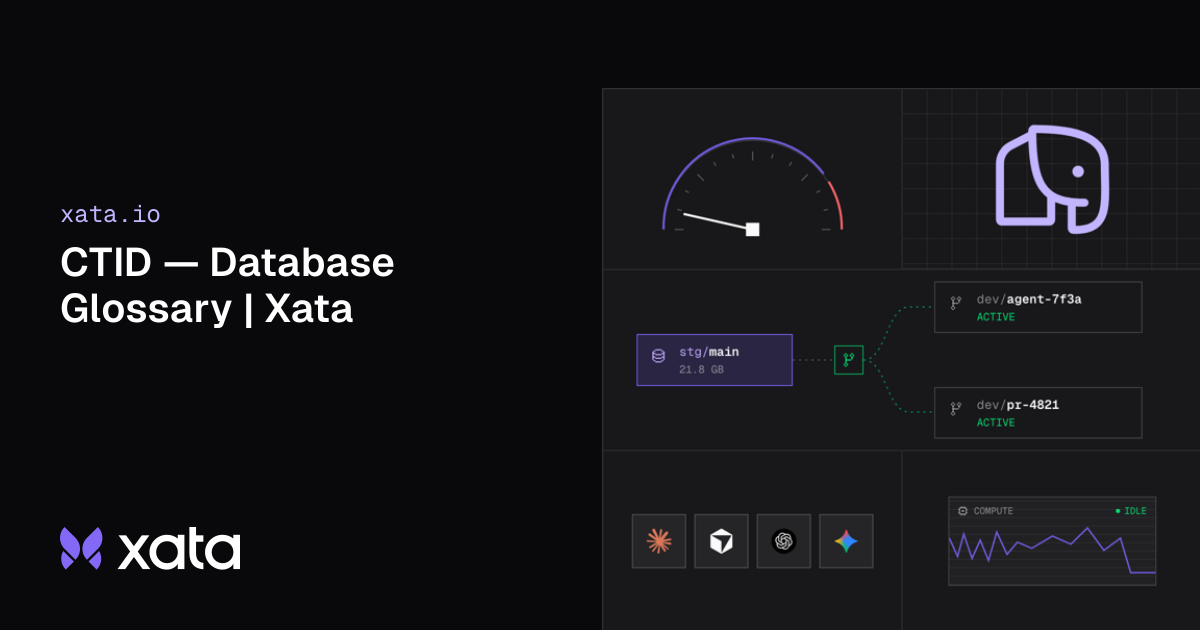1200x630 pixels.
Task: Click the 'CTID — Database Glossary | Xata' title
Action: tap(227, 285)
